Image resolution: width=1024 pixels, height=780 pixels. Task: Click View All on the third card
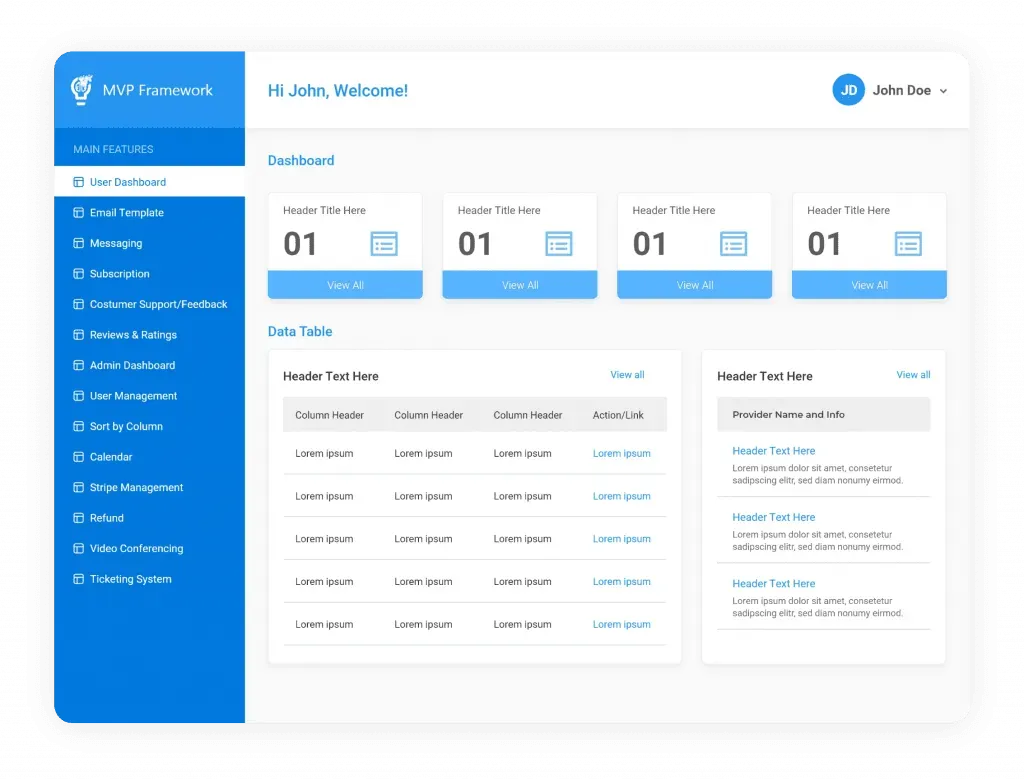coord(694,285)
